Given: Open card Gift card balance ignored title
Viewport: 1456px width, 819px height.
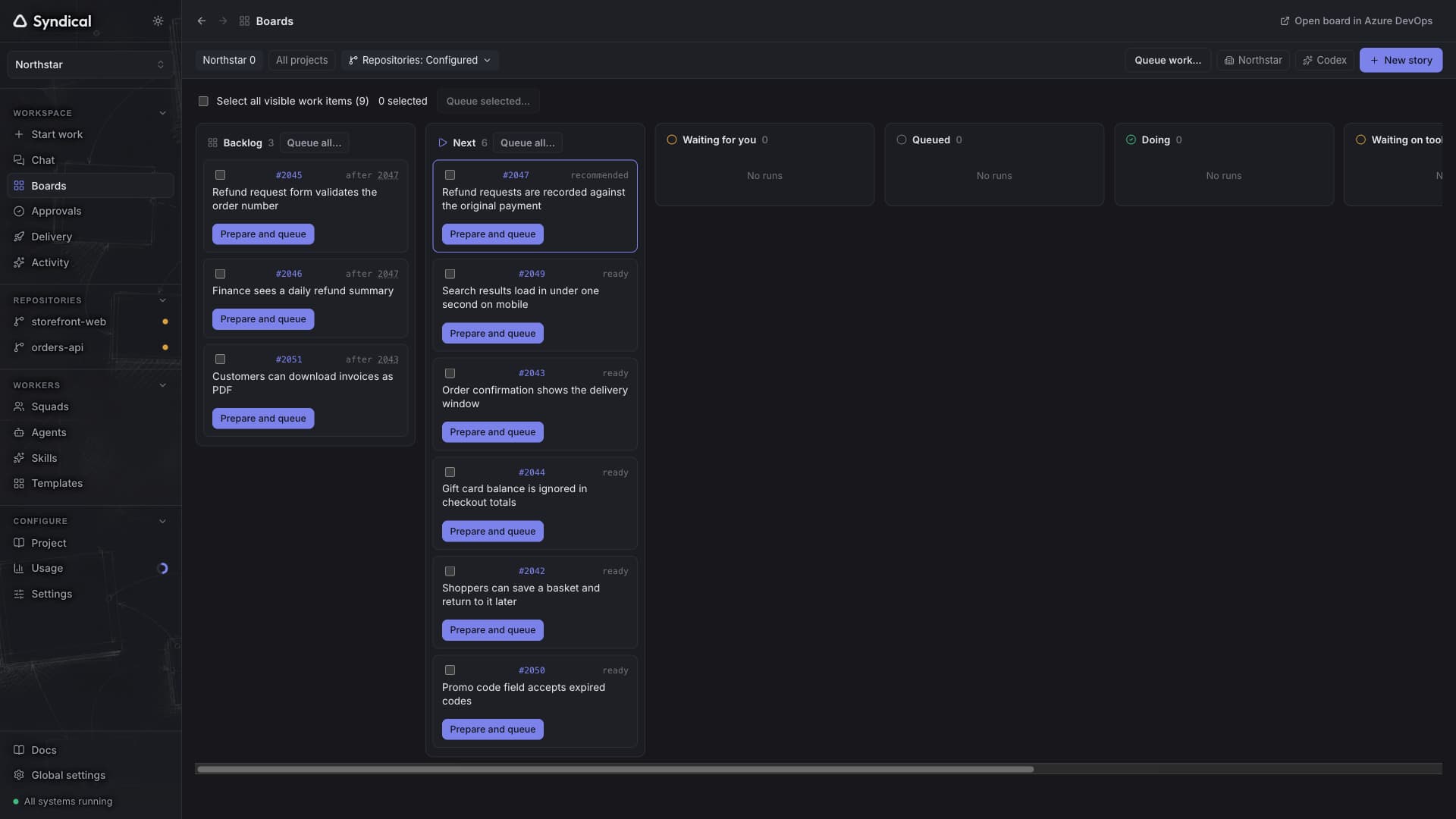Looking at the screenshot, I should 514,496.
